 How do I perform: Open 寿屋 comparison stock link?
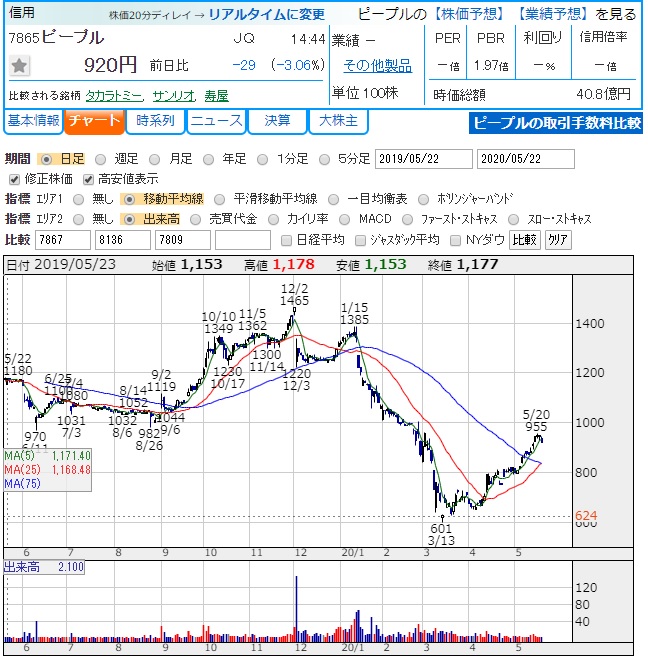point(216,96)
